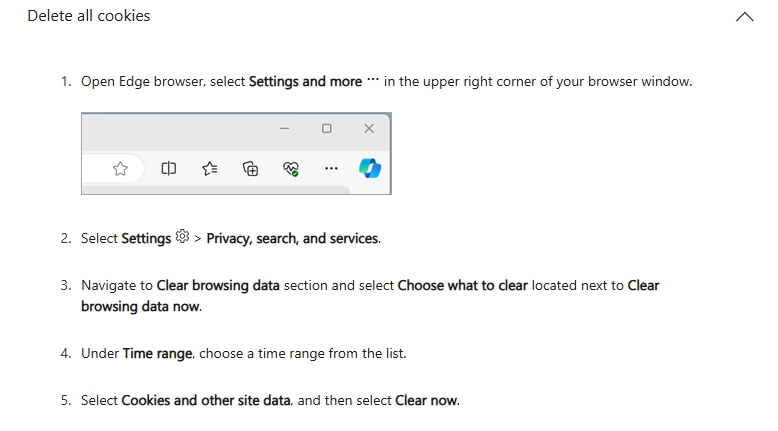
Task: Click the inline ellipsis icon in step one
Action: tap(373, 79)
